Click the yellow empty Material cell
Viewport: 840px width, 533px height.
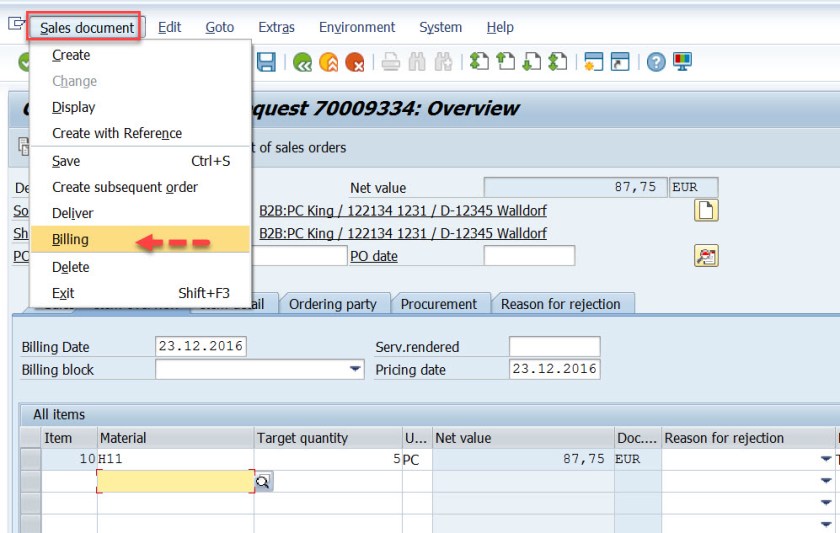[x=176, y=481]
